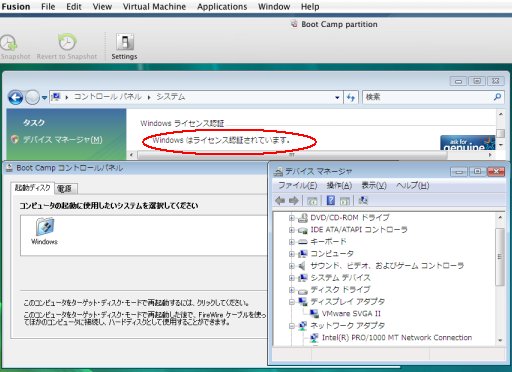Click the Forward button in System window

coord(32,97)
